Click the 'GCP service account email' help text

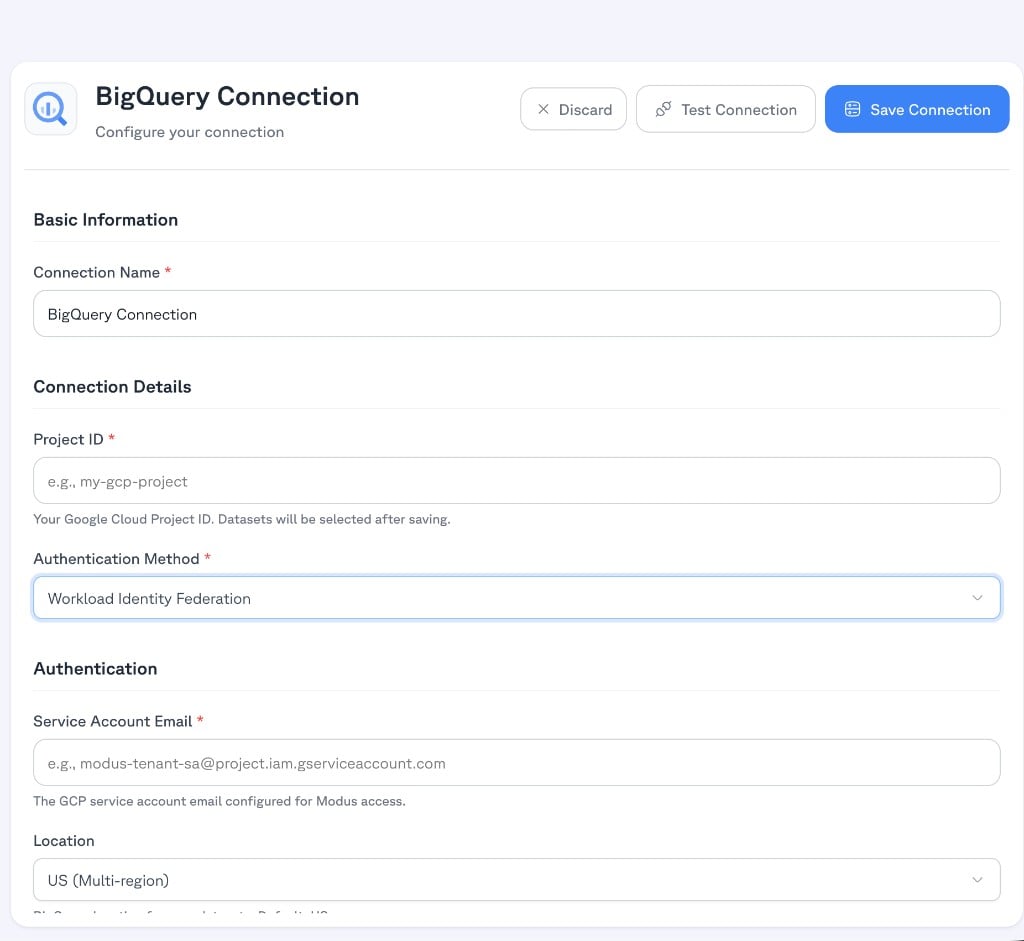point(219,801)
